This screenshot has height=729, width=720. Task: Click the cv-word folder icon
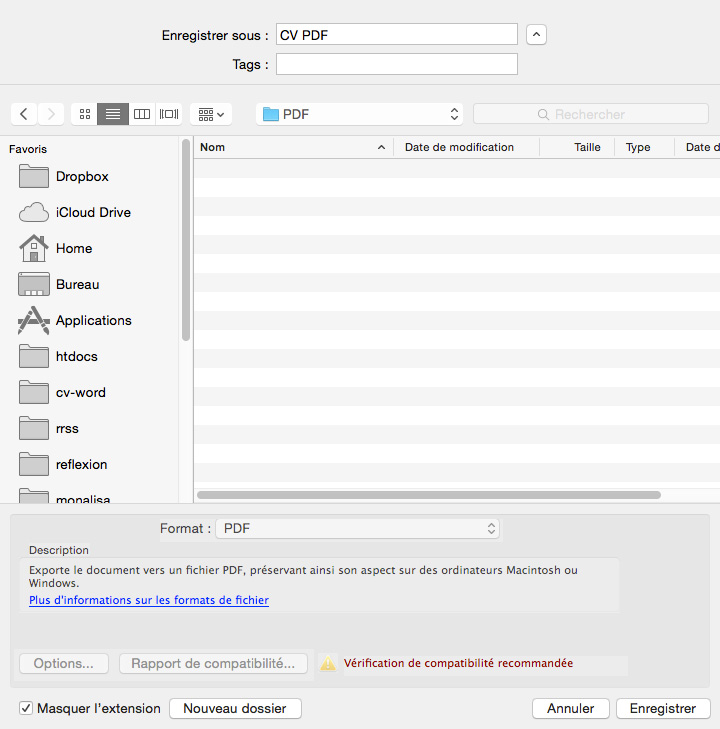click(x=33, y=392)
